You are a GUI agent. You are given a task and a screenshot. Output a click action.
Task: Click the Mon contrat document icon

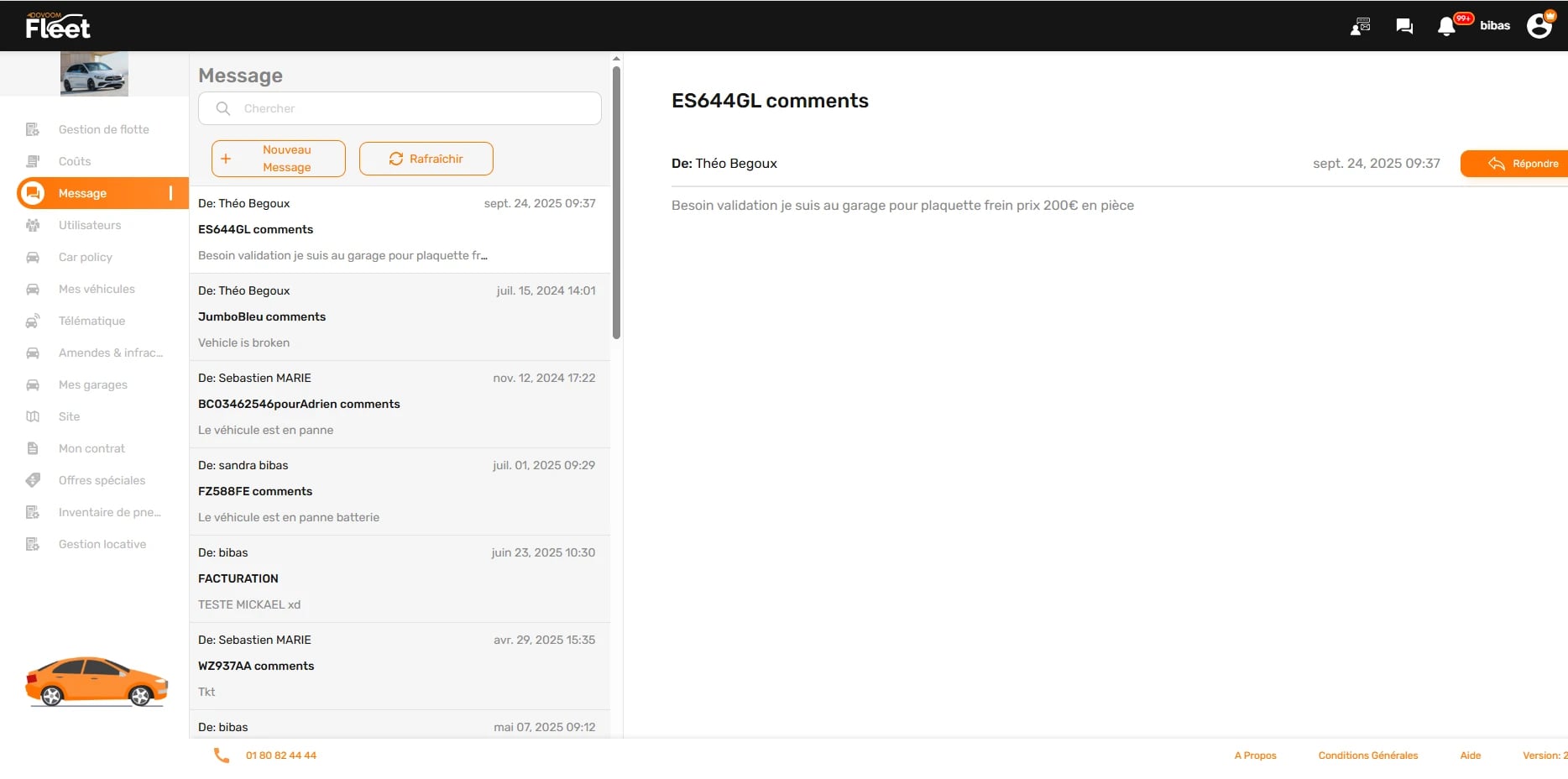(32, 448)
